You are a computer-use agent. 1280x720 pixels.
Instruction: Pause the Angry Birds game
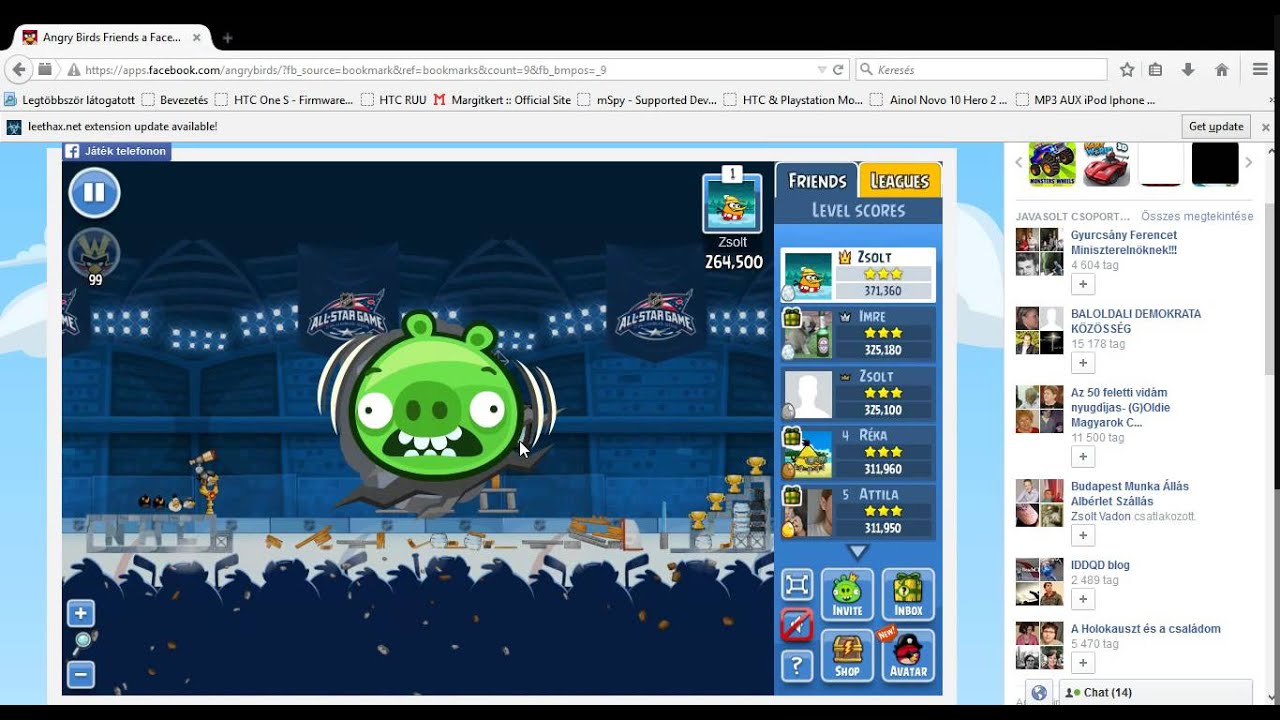[x=94, y=193]
